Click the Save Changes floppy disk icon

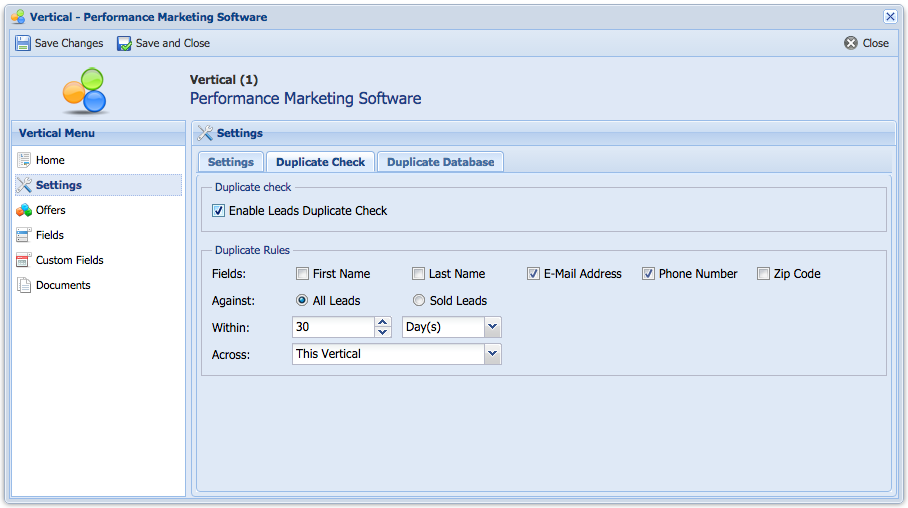coord(23,43)
